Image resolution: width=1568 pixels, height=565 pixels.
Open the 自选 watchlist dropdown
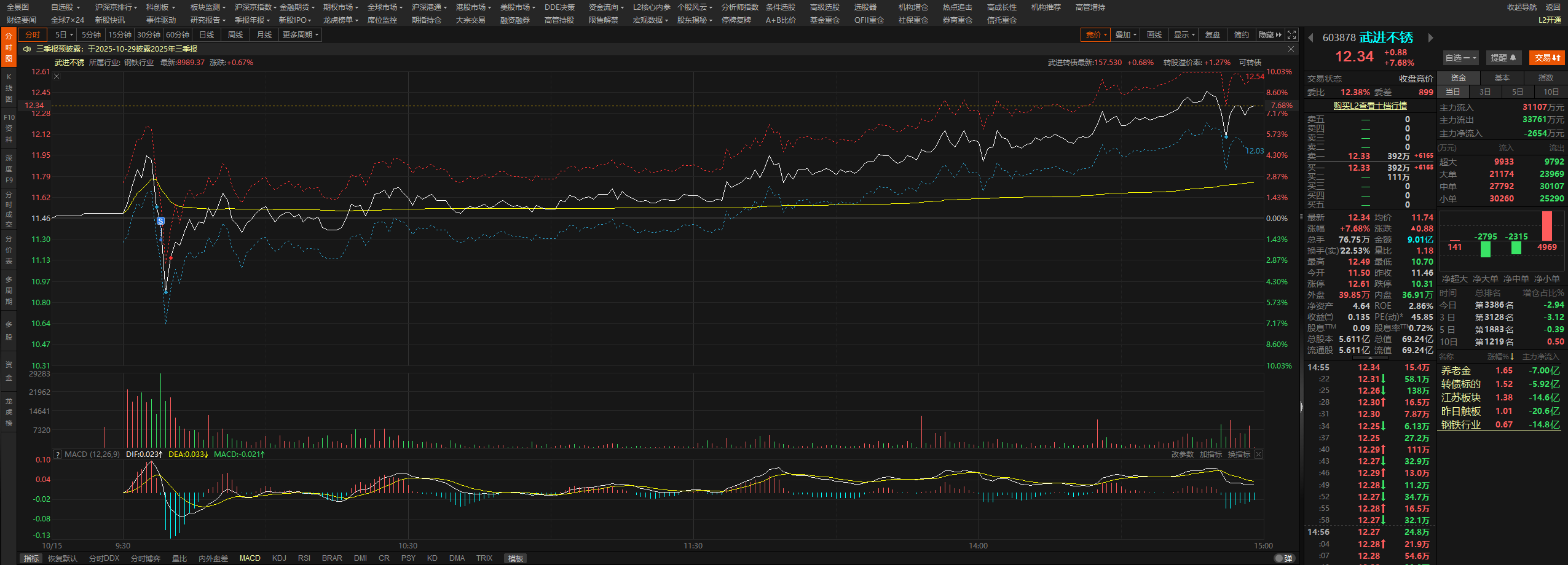(x=1460, y=58)
